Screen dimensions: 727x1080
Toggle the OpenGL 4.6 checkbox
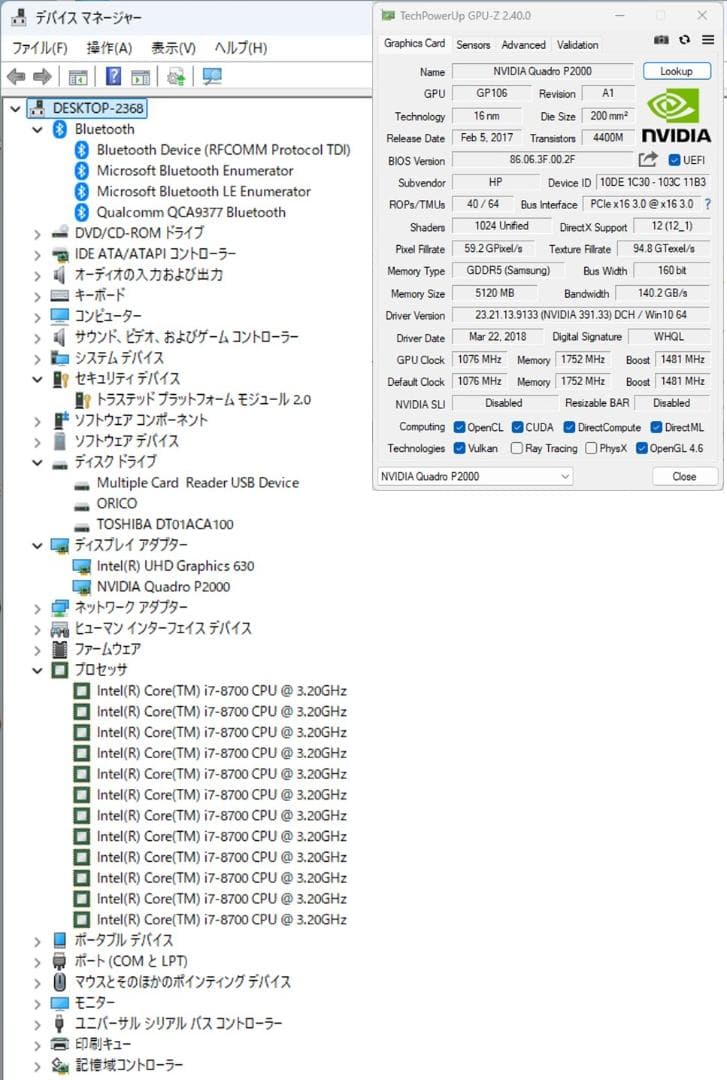[642, 448]
